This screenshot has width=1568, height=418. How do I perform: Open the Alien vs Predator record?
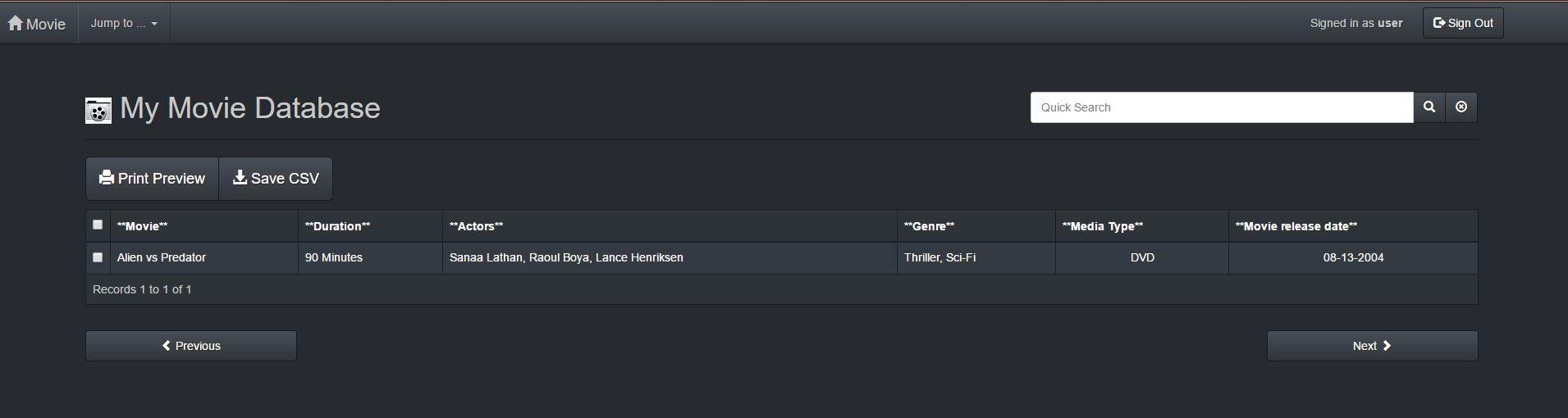pyautogui.click(x=162, y=257)
